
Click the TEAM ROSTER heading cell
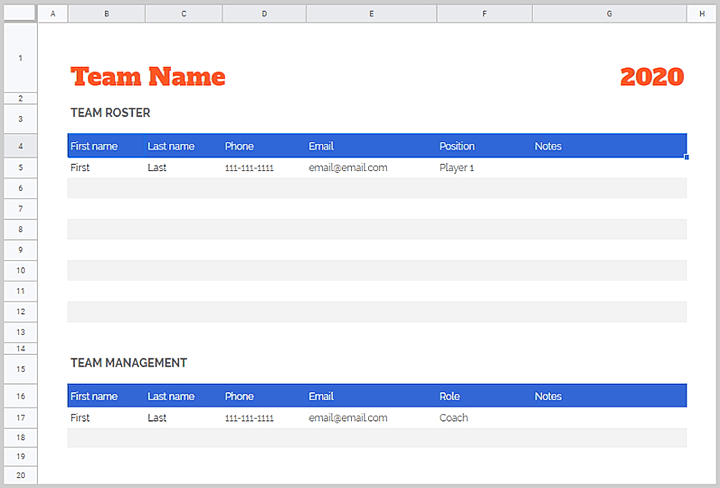point(111,113)
